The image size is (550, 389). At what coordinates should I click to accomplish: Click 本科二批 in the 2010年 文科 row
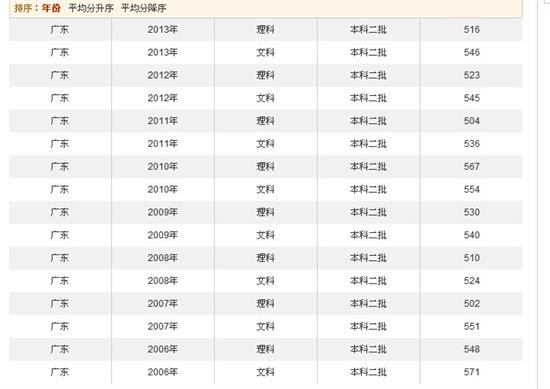point(368,189)
